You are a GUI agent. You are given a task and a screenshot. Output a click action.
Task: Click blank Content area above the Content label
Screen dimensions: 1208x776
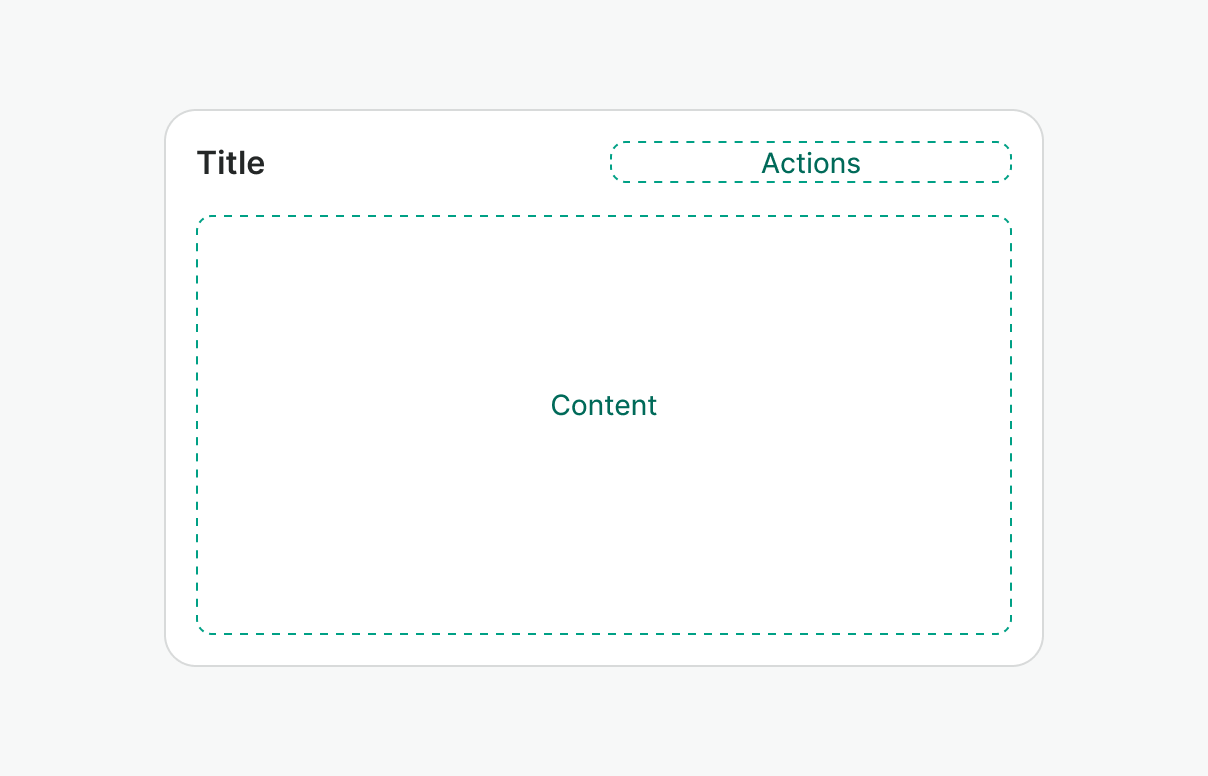604,300
